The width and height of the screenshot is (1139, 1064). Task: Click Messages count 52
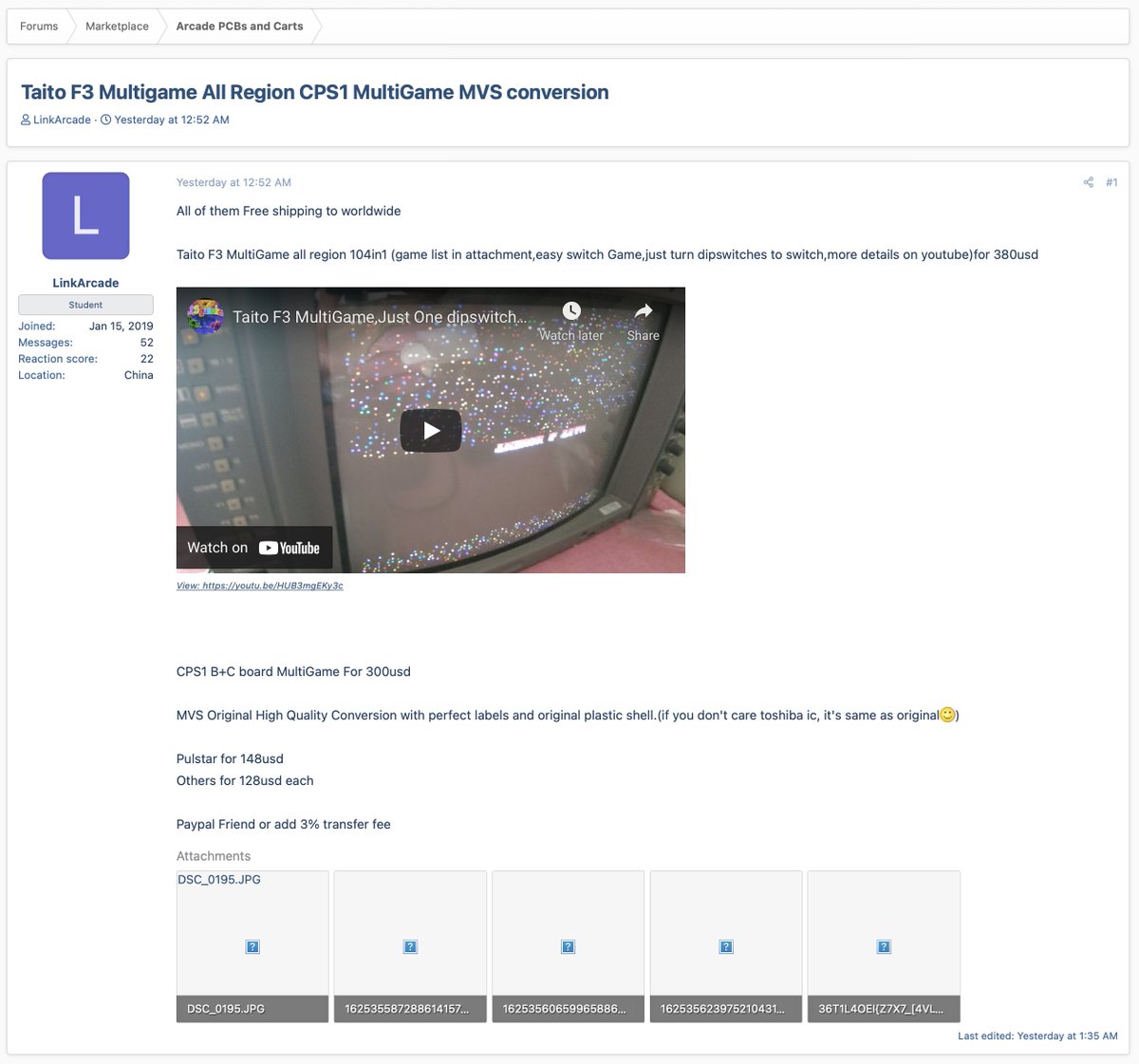pyautogui.click(x=147, y=343)
